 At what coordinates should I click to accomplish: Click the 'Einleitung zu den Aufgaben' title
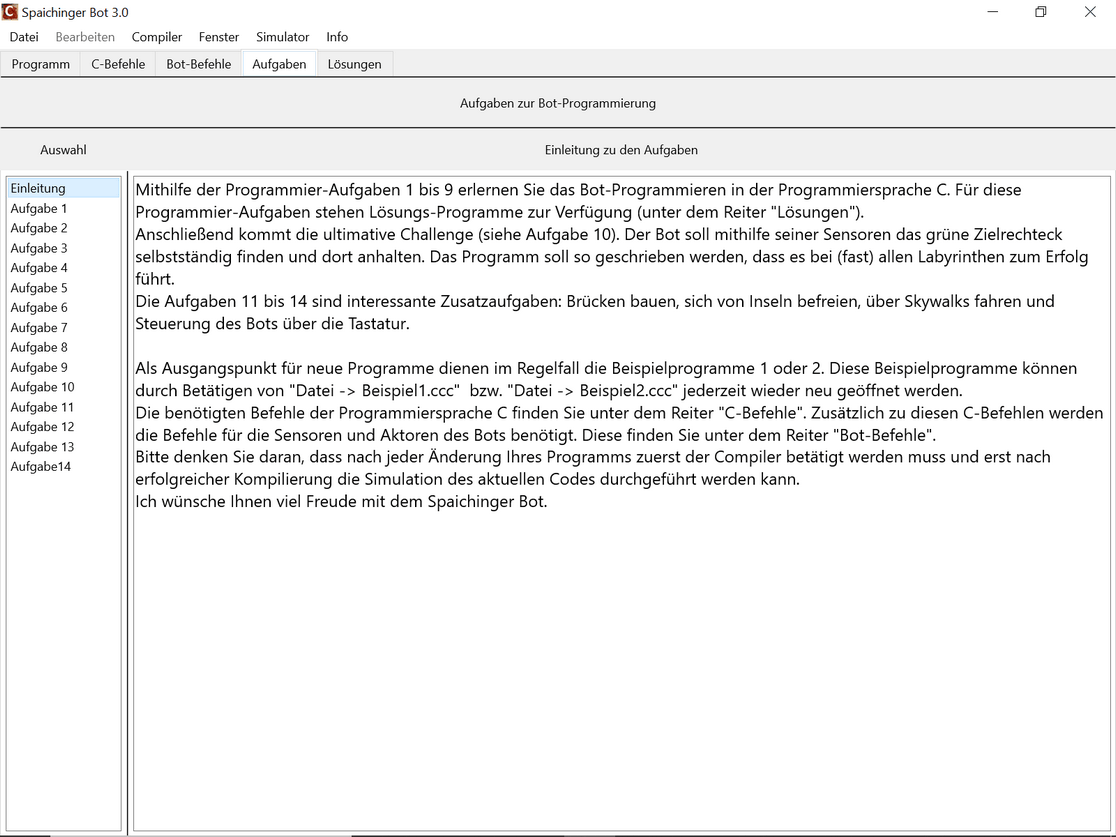[x=621, y=150]
